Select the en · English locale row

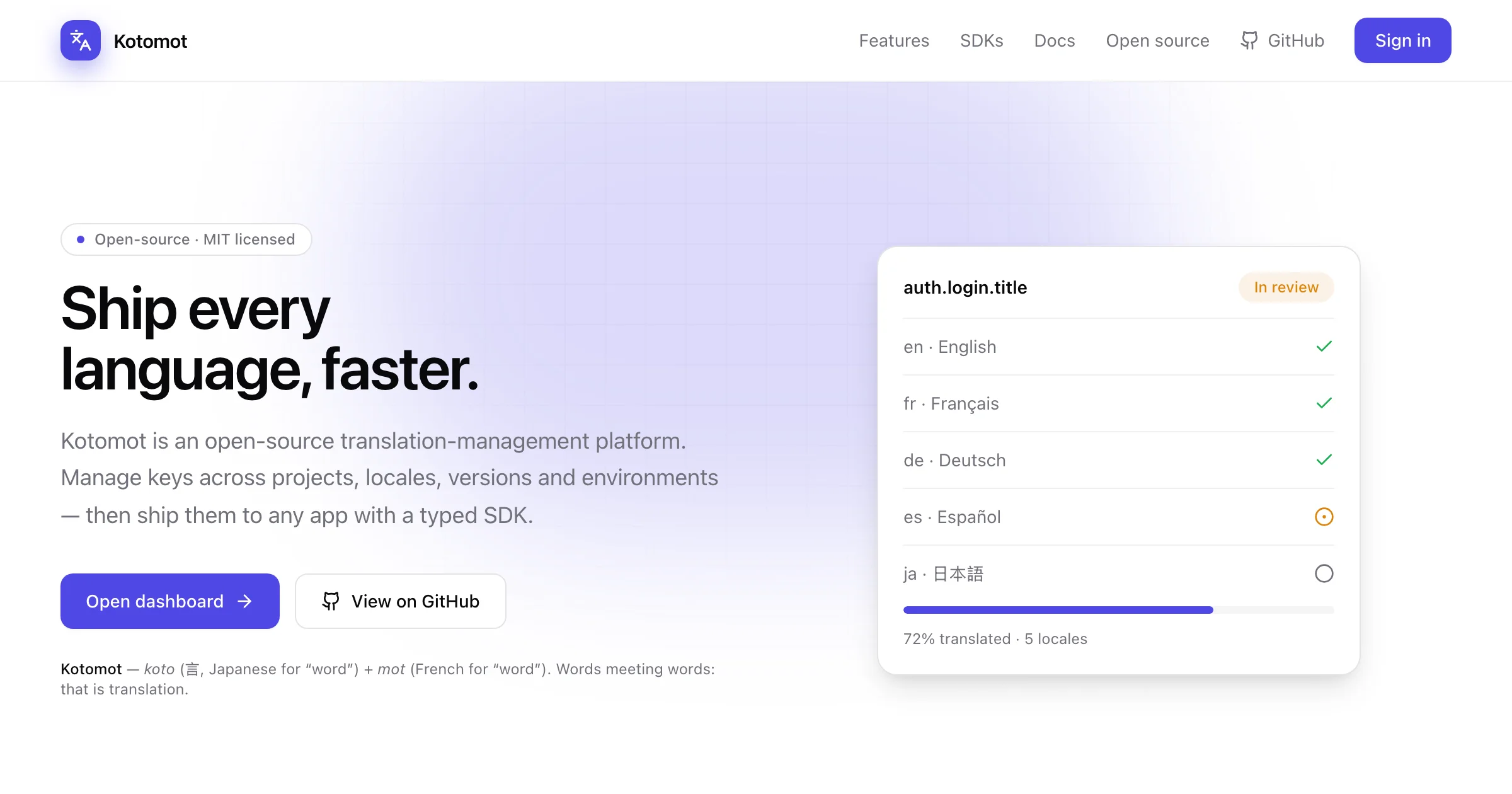1119,347
